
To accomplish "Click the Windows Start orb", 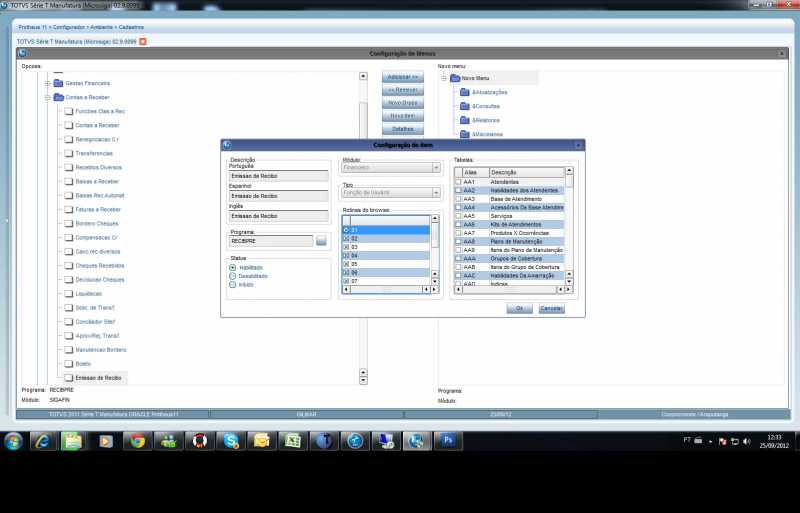I will 13,441.
